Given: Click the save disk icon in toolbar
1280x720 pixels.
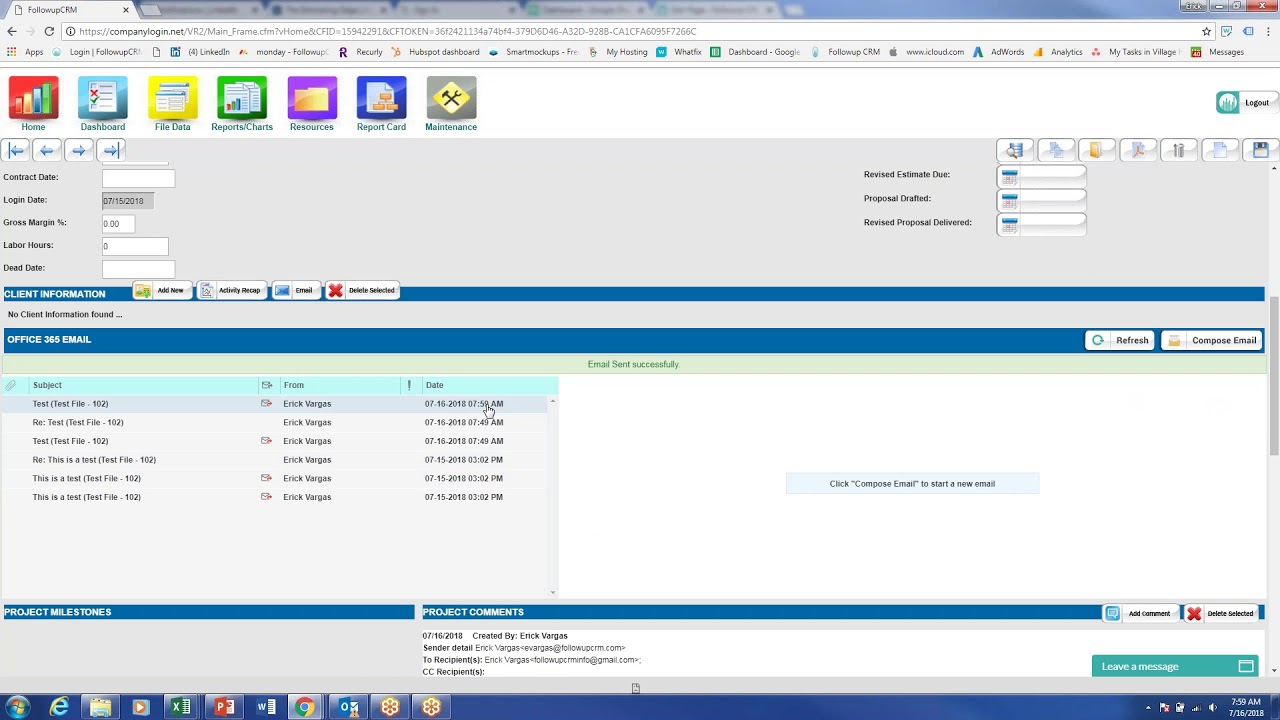Looking at the screenshot, I should (1260, 150).
